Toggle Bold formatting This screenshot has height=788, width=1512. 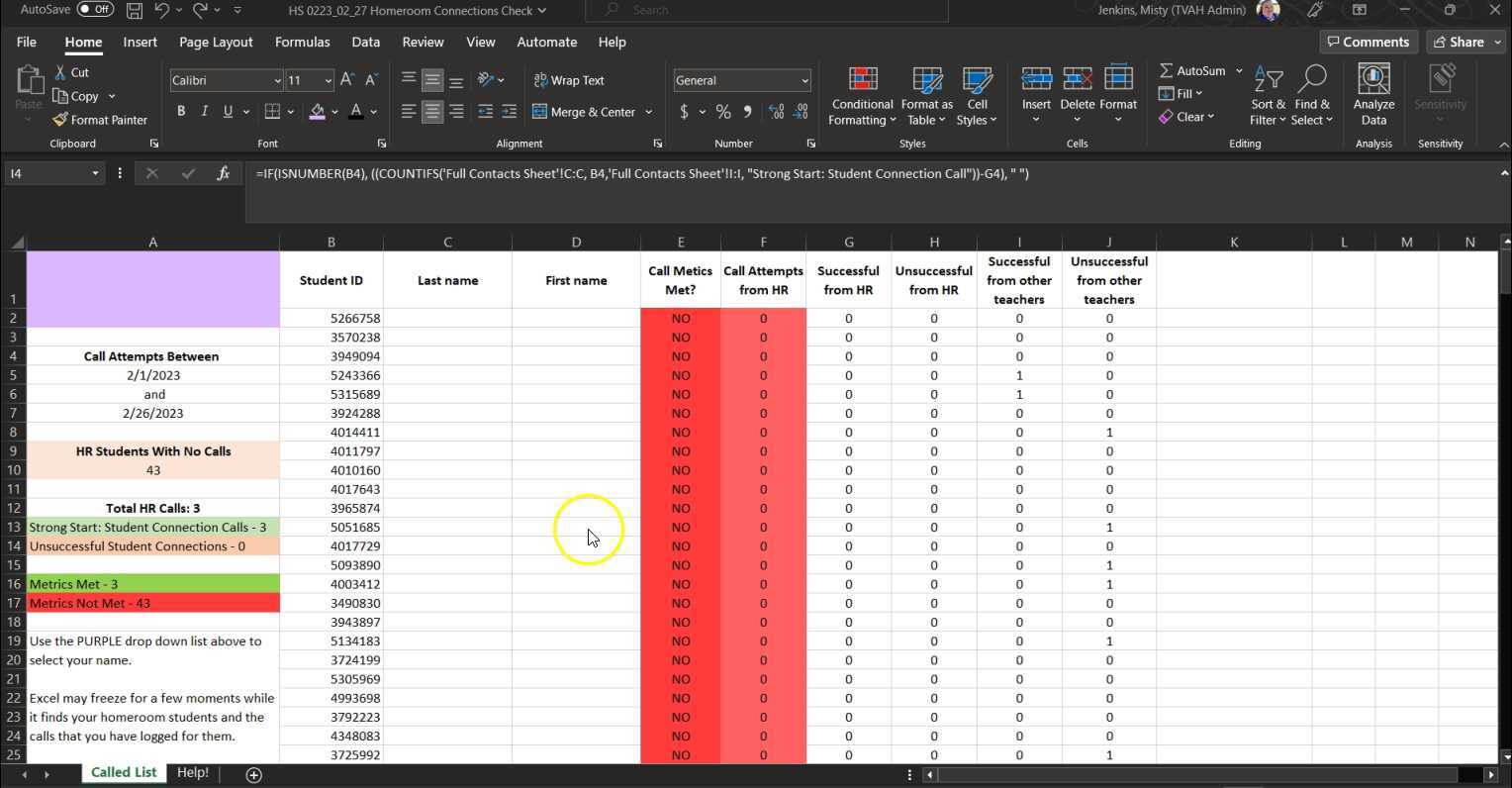point(180,112)
